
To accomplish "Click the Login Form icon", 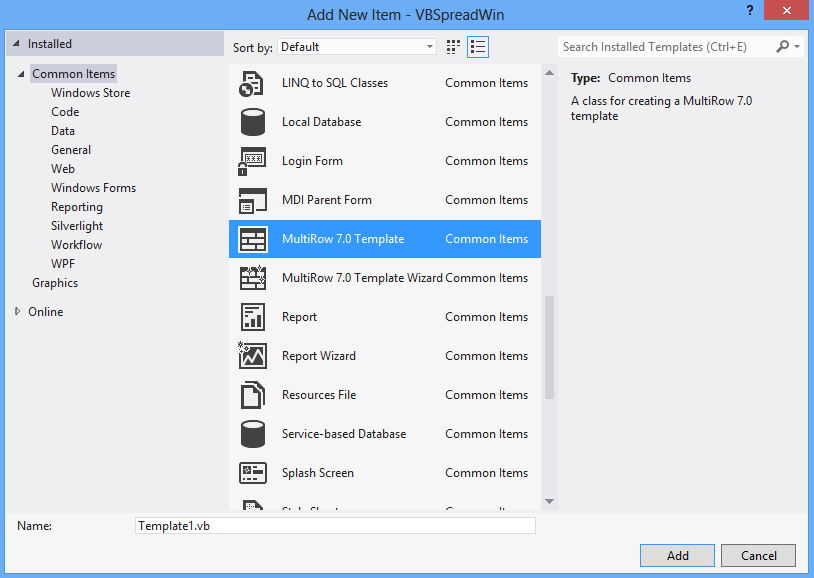I will point(252,161).
